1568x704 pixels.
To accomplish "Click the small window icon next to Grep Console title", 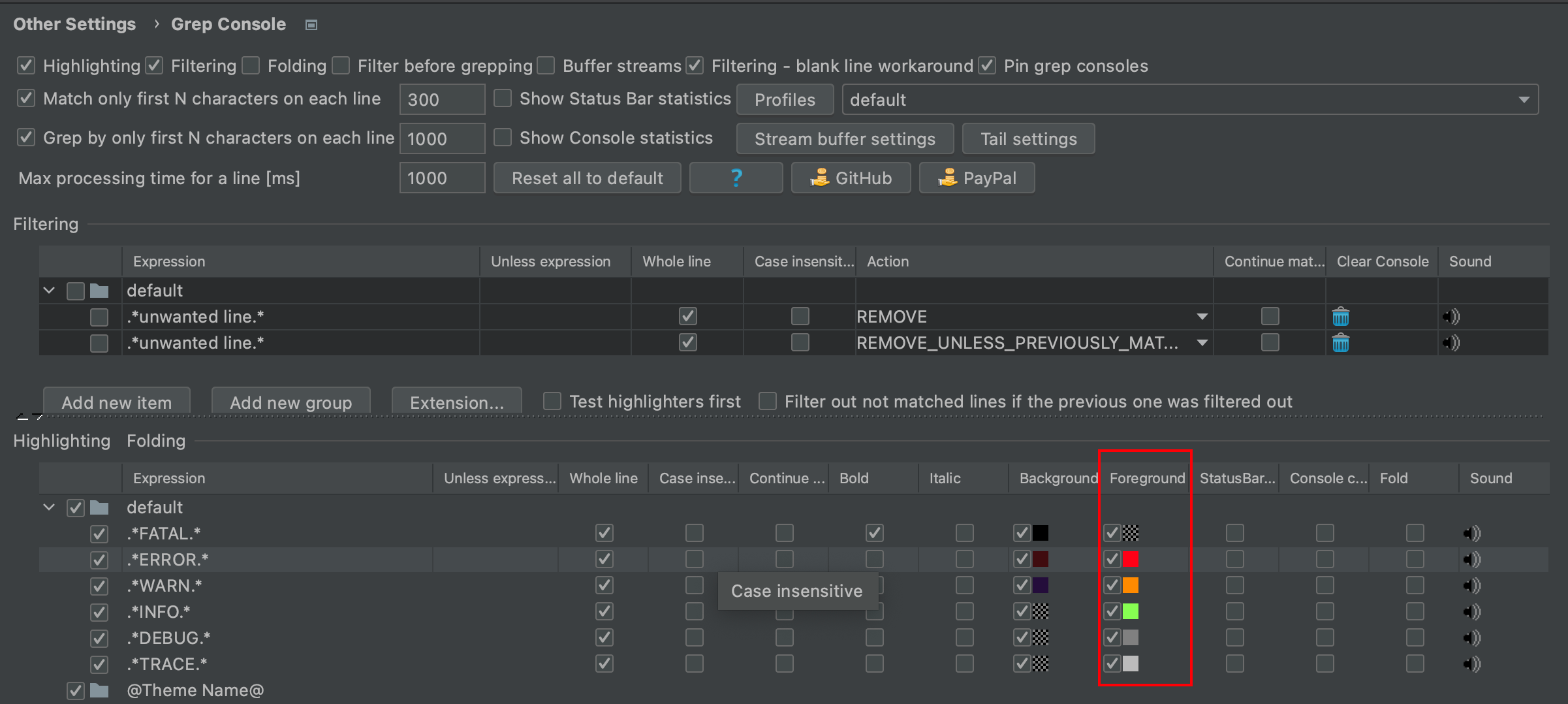I will pos(311,24).
